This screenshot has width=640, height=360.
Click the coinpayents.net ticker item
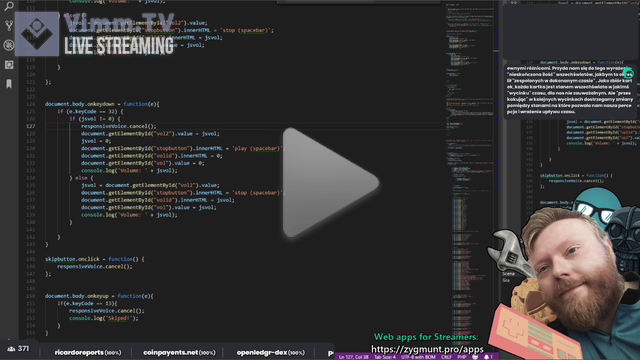tap(179, 352)
